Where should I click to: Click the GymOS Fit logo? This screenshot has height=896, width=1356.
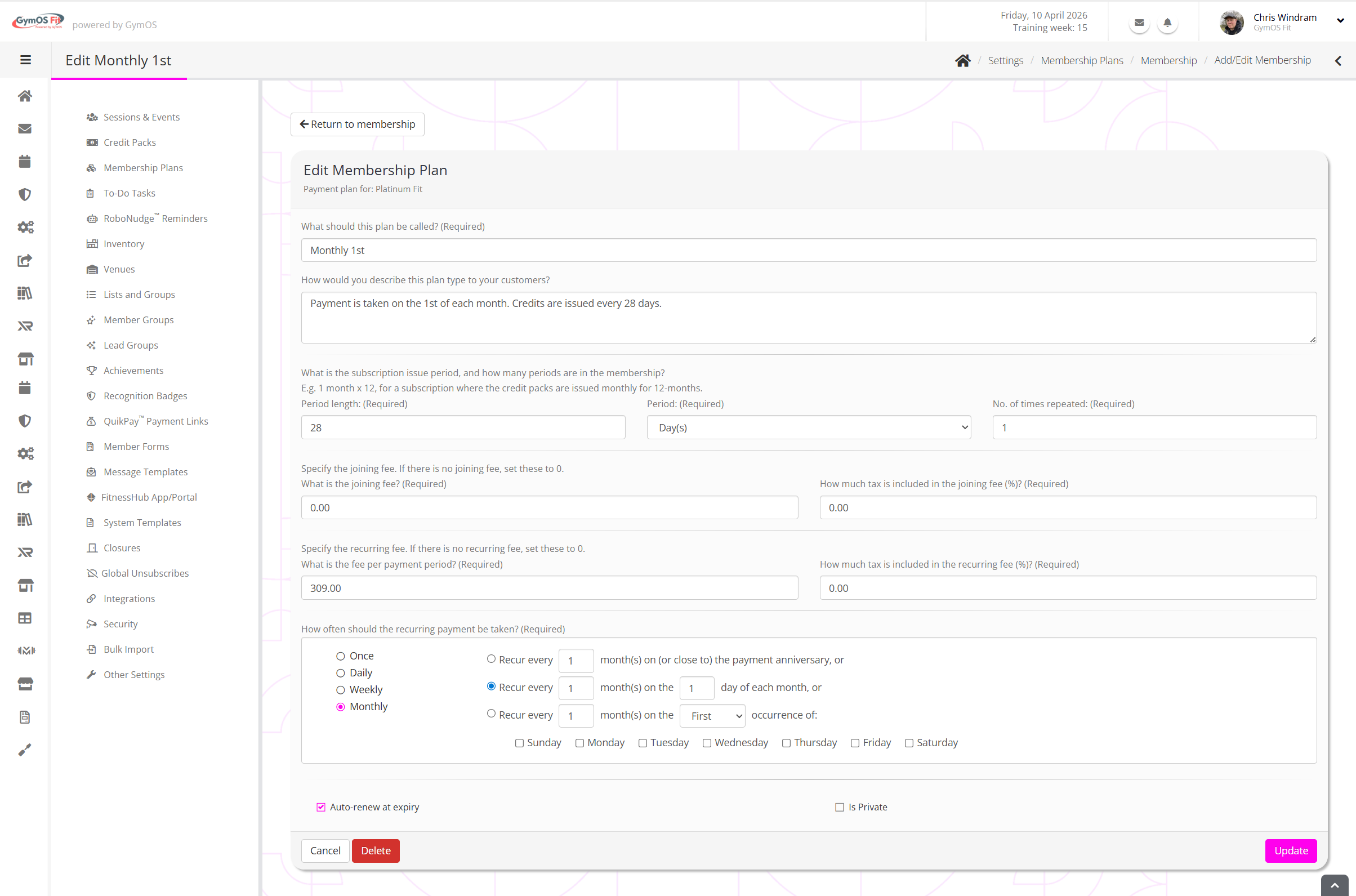coord(38,22)
